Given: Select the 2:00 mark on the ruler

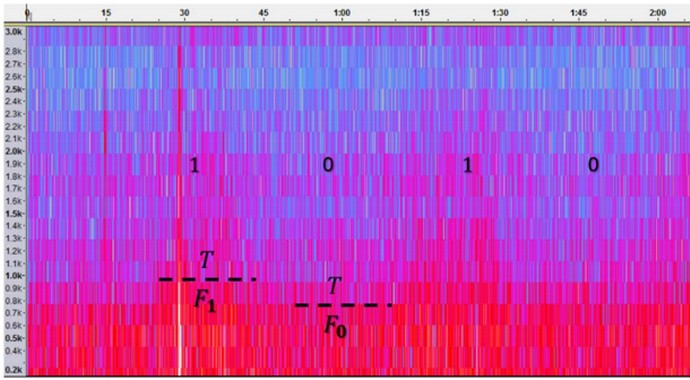Looking at the screenshot, I should coord(657,13).
